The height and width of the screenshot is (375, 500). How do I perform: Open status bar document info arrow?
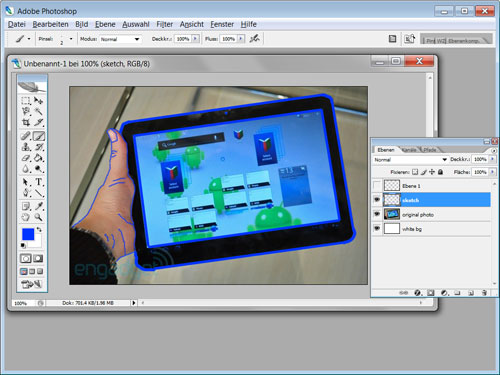pos(134,303)
